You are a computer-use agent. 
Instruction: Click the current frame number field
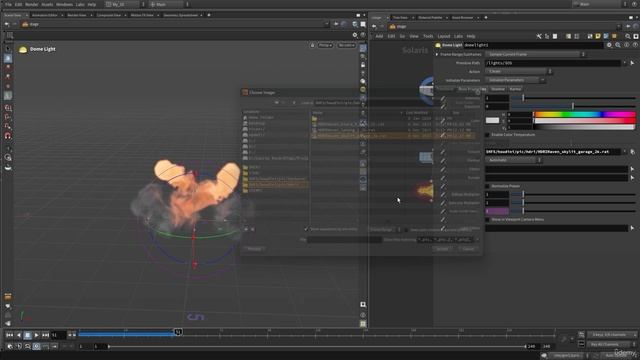tap(58, 335)
